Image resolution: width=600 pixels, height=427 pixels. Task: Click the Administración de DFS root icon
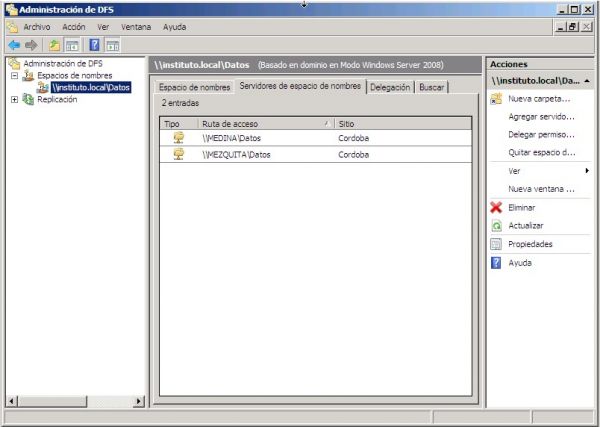click(x=14, y=64)
